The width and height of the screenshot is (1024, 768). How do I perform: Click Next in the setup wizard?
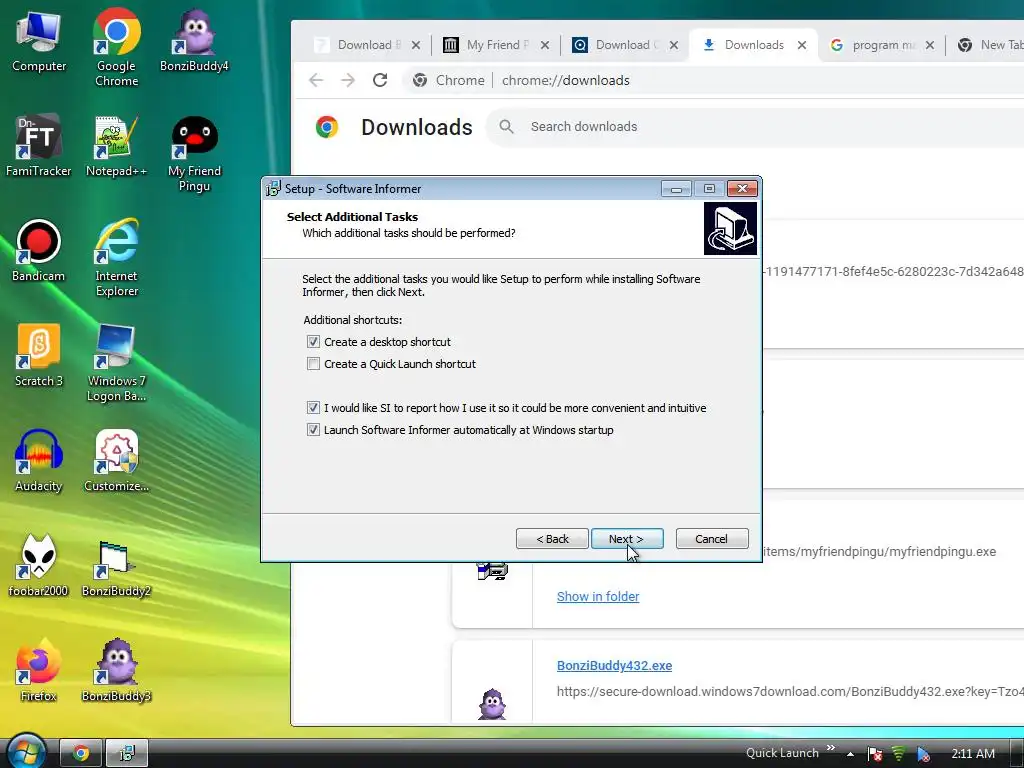tap(627, 539)
